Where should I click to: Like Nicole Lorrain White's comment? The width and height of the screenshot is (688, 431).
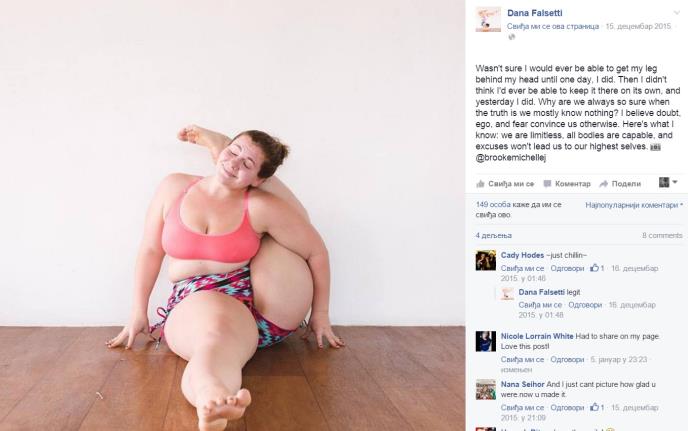(522, 359)
